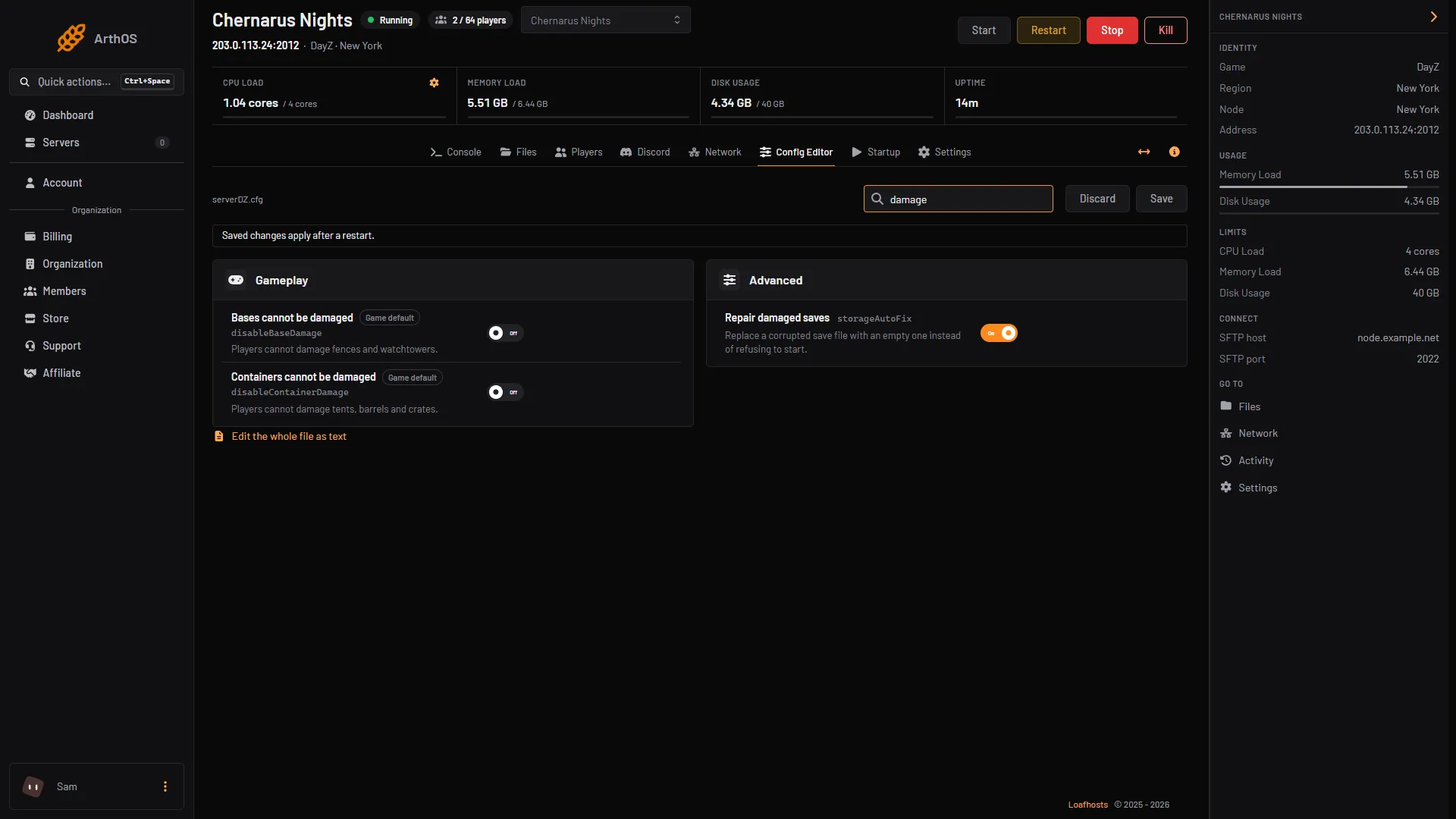The height and width of the screenshot is (819, 1456).
Task: Open Quick actions search box
Action: click(96, 82)
